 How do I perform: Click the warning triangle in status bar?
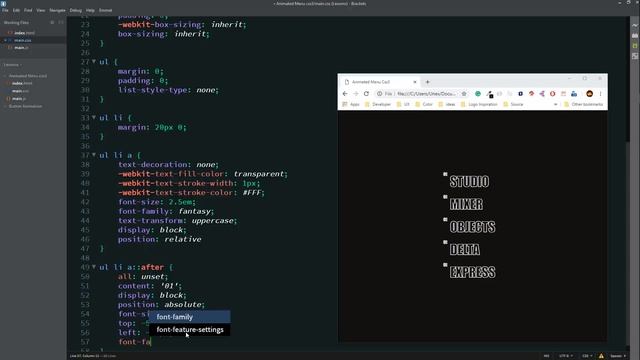(x=601, y=356)
